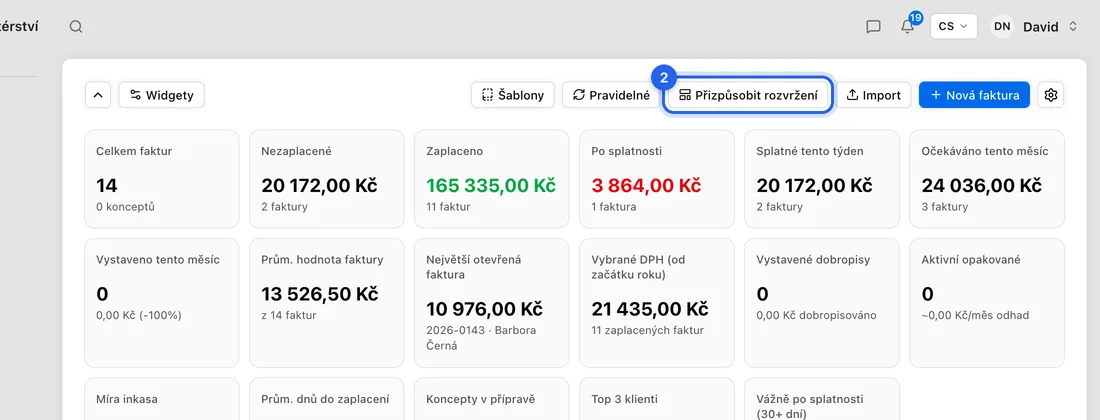This screenshot has width=1100, height=420.
Task: Click the 24 036,00 Kč value
Action: [x=981, y=186]
